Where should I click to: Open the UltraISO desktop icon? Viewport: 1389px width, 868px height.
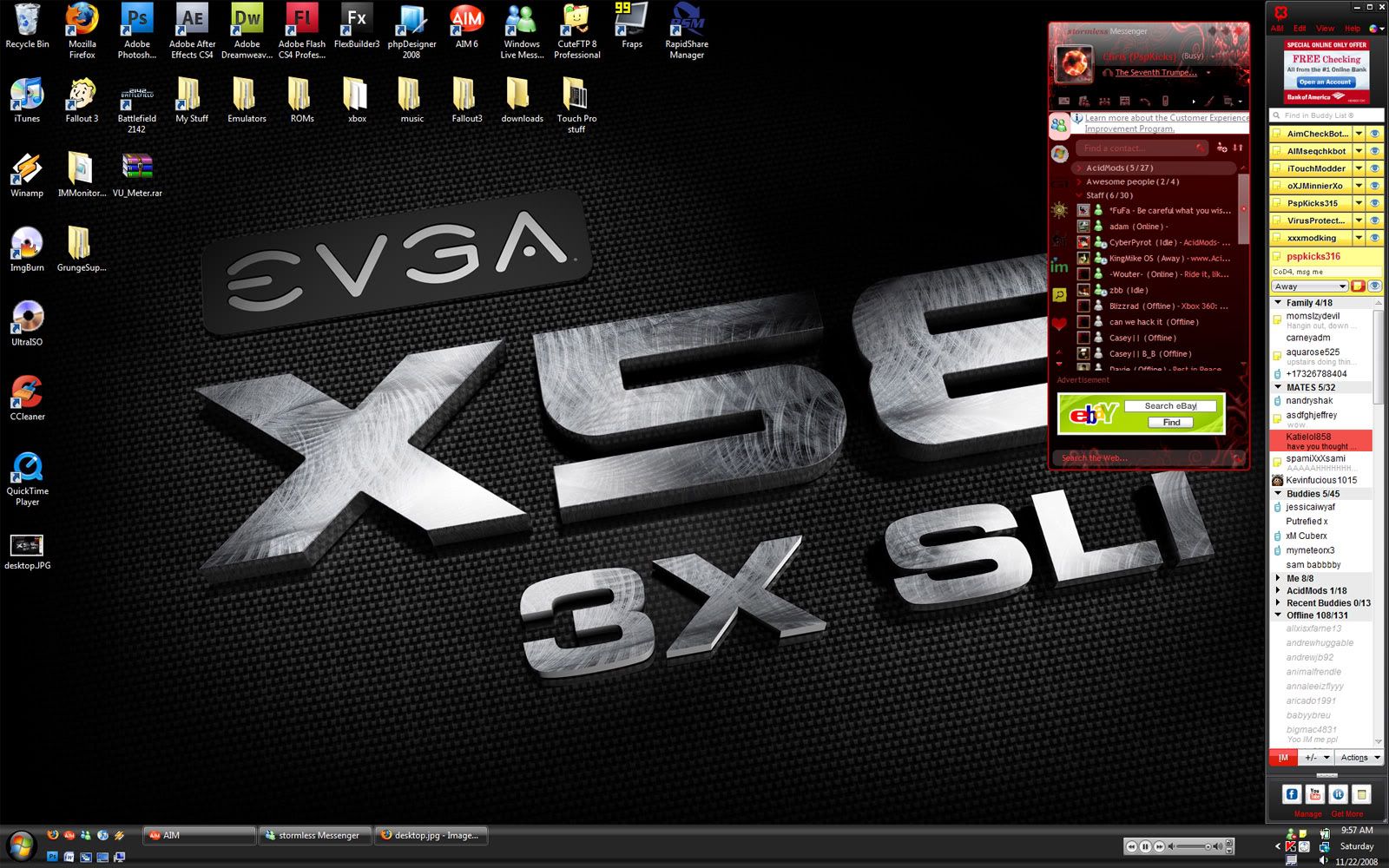click(27, 324)
